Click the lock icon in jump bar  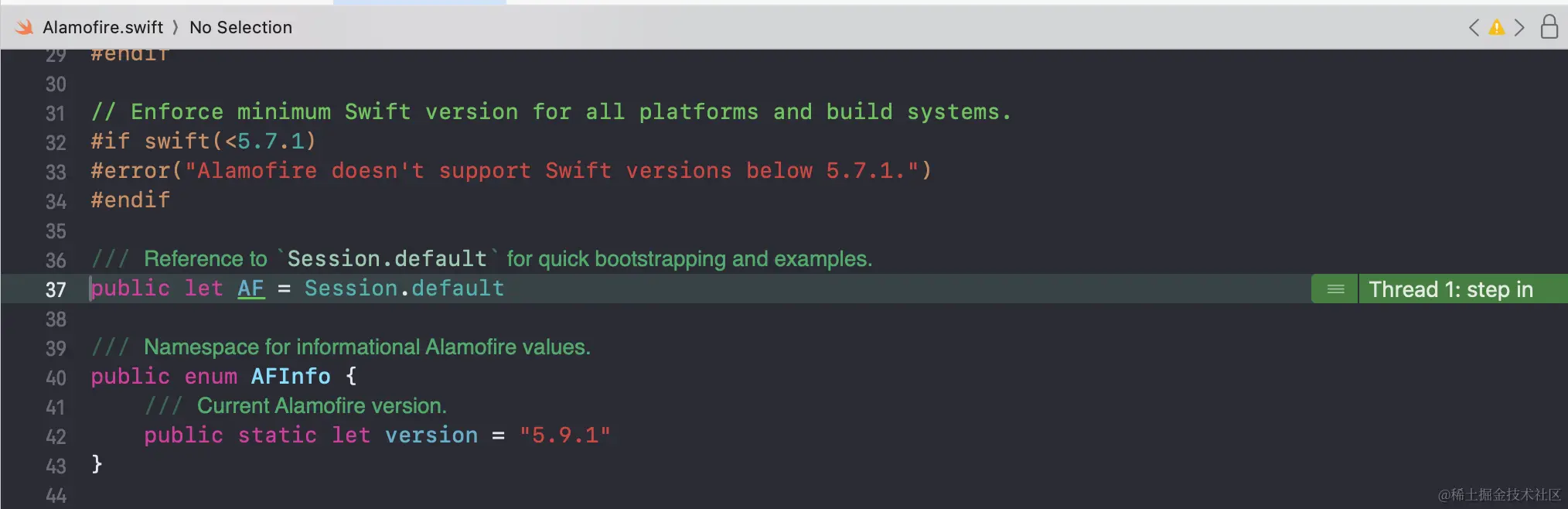click(1549, 27)
